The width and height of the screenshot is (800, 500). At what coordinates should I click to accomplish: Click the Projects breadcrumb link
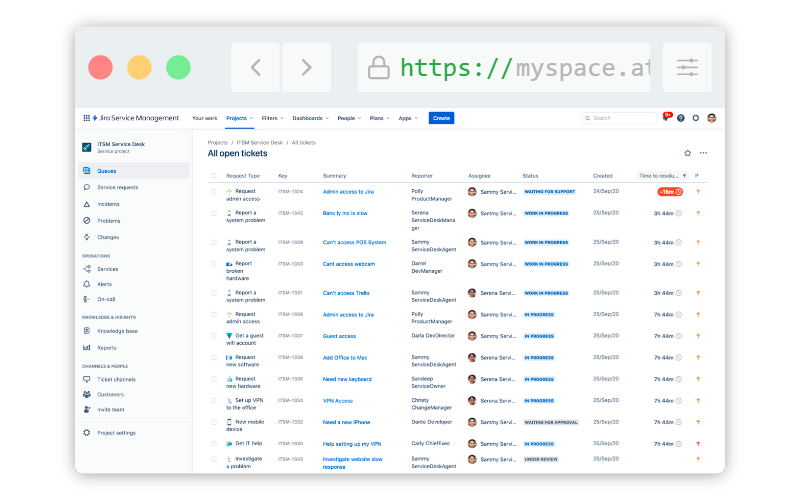pos(218,143)
